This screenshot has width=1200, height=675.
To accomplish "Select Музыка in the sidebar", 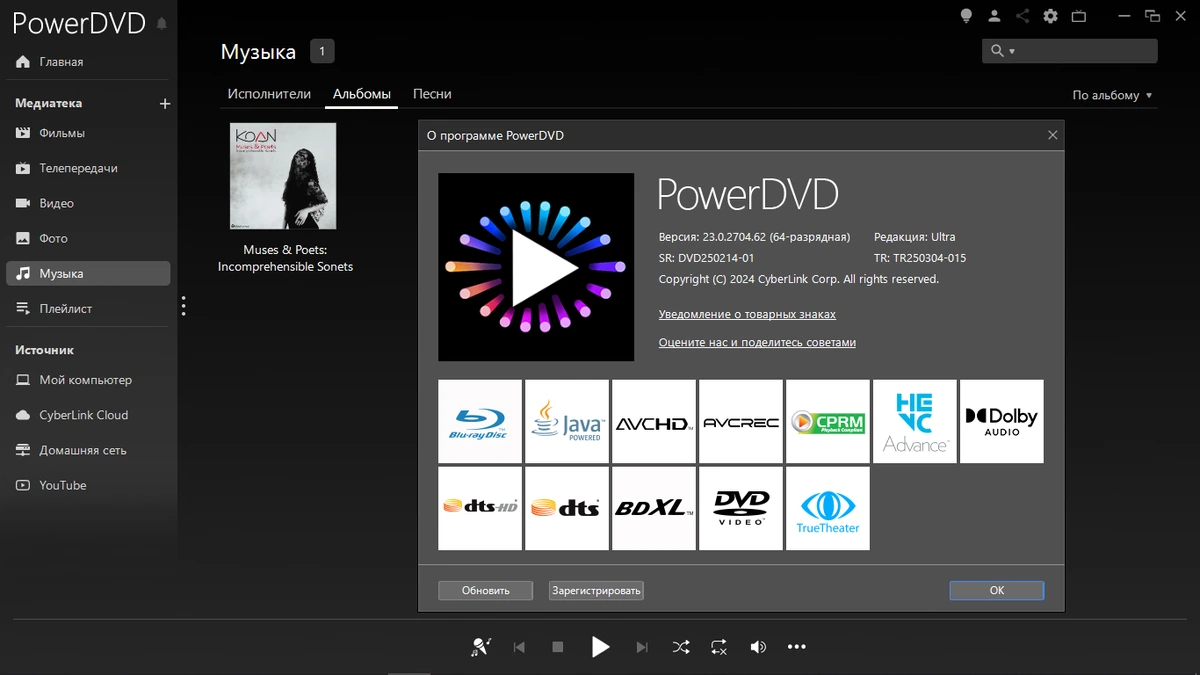I will point(90,273).
